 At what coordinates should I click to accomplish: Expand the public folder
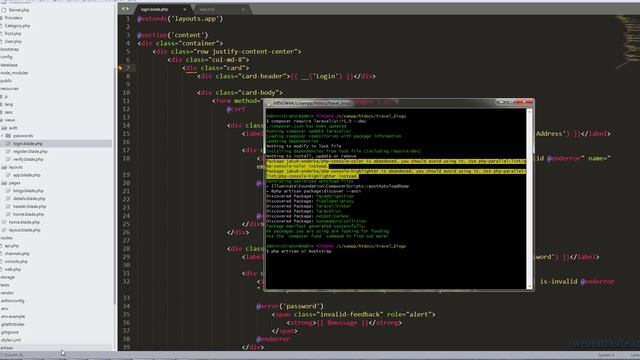(6, 81)
